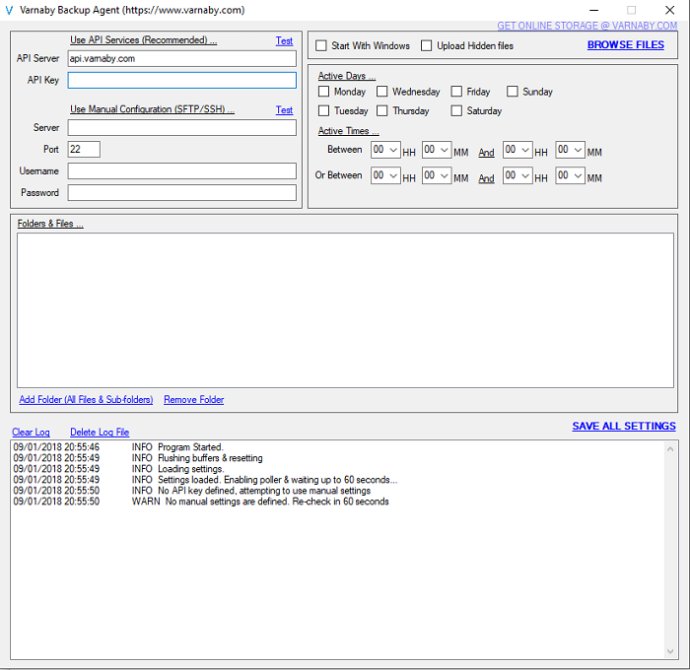Open the Between start minute dropdown
The height and width of the screenshot is (670, 690).
[x=437, y=150]
